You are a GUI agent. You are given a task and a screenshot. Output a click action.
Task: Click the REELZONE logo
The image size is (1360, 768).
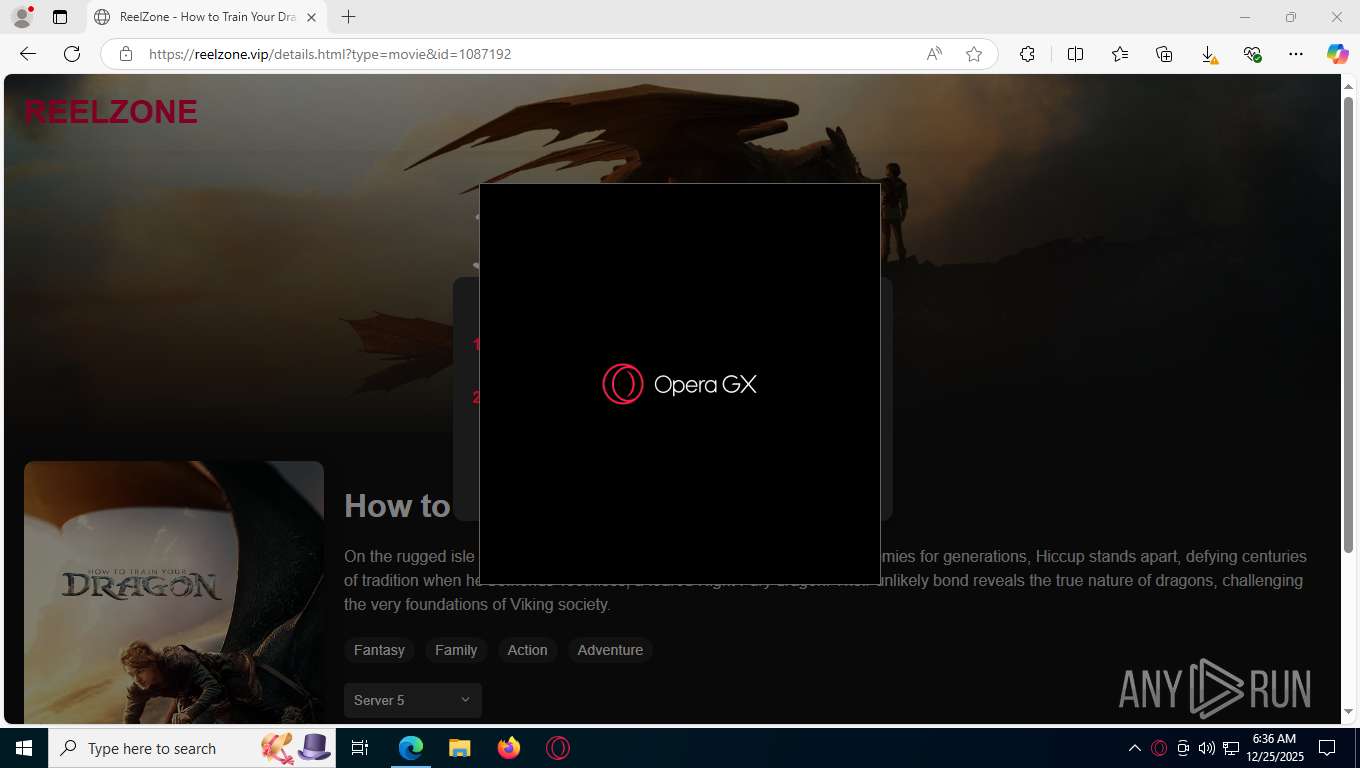111,112
